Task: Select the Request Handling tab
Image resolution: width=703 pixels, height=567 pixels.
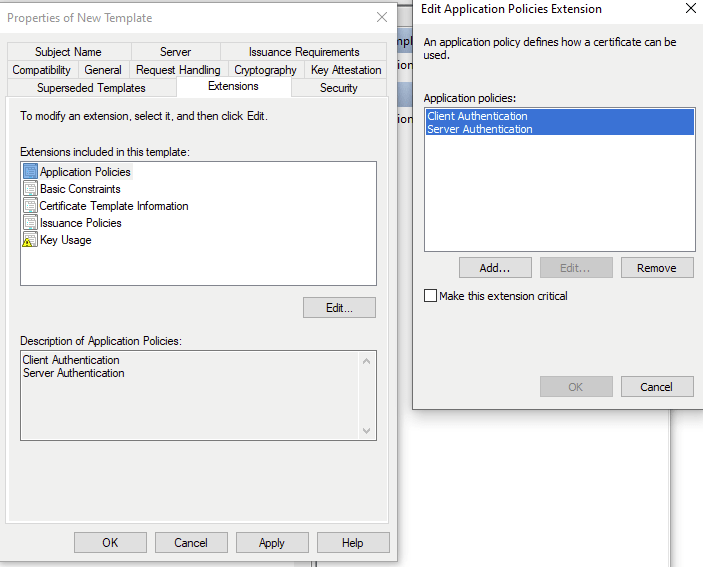Action: 178,70
